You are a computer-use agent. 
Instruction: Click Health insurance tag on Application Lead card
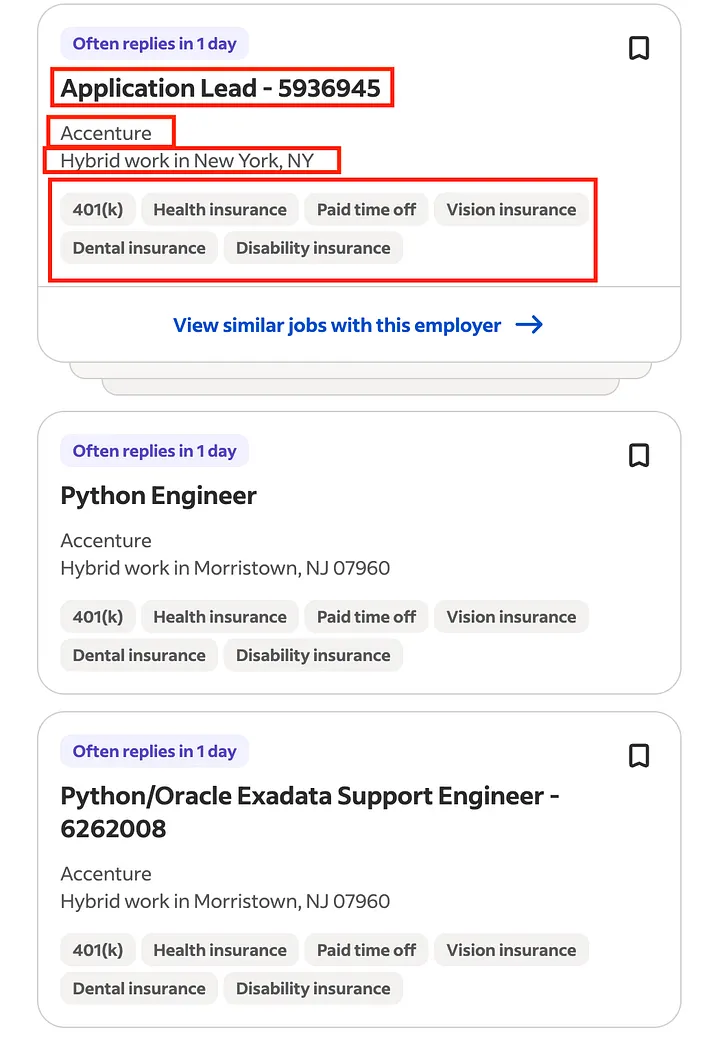(220, 210)
